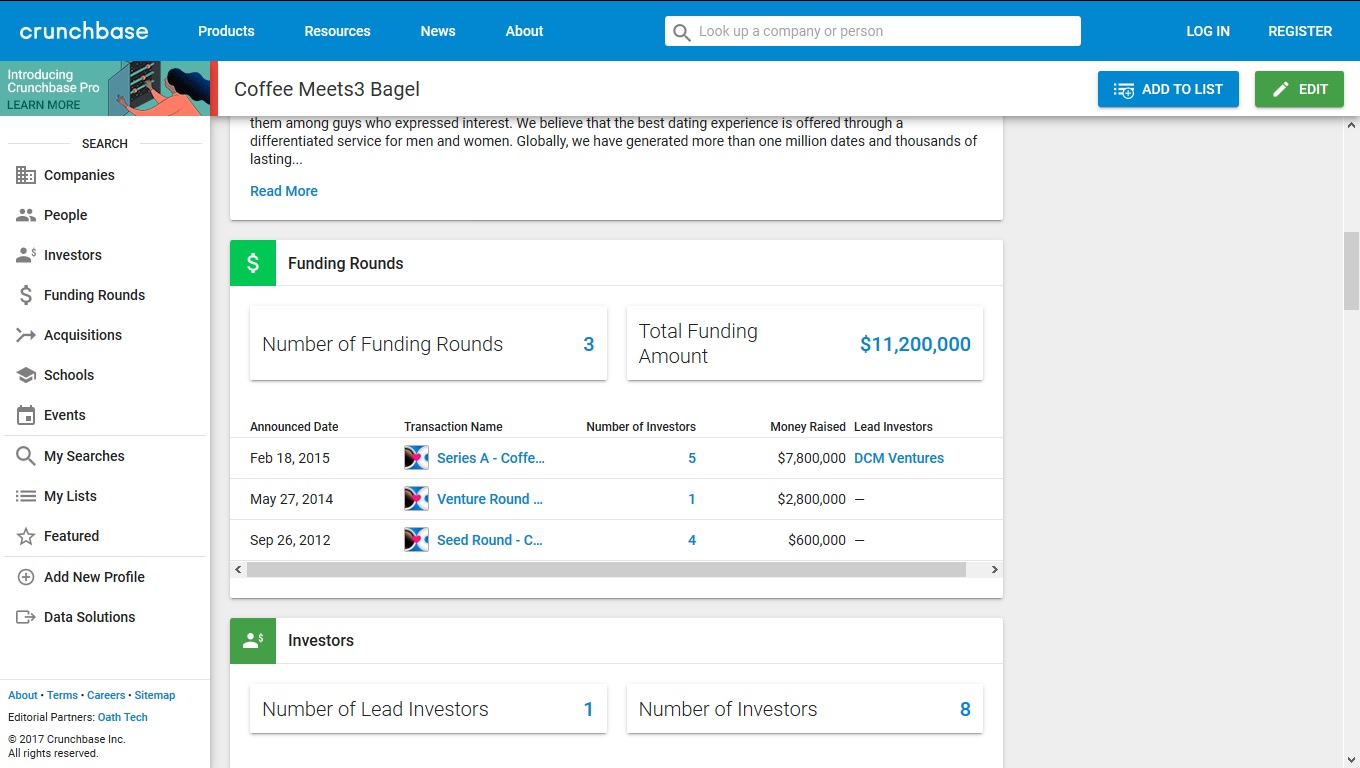Click the page vertical scrollbar thumb
The width and height of the screenshot is (1360, 768).
[x=1351, y=270]
